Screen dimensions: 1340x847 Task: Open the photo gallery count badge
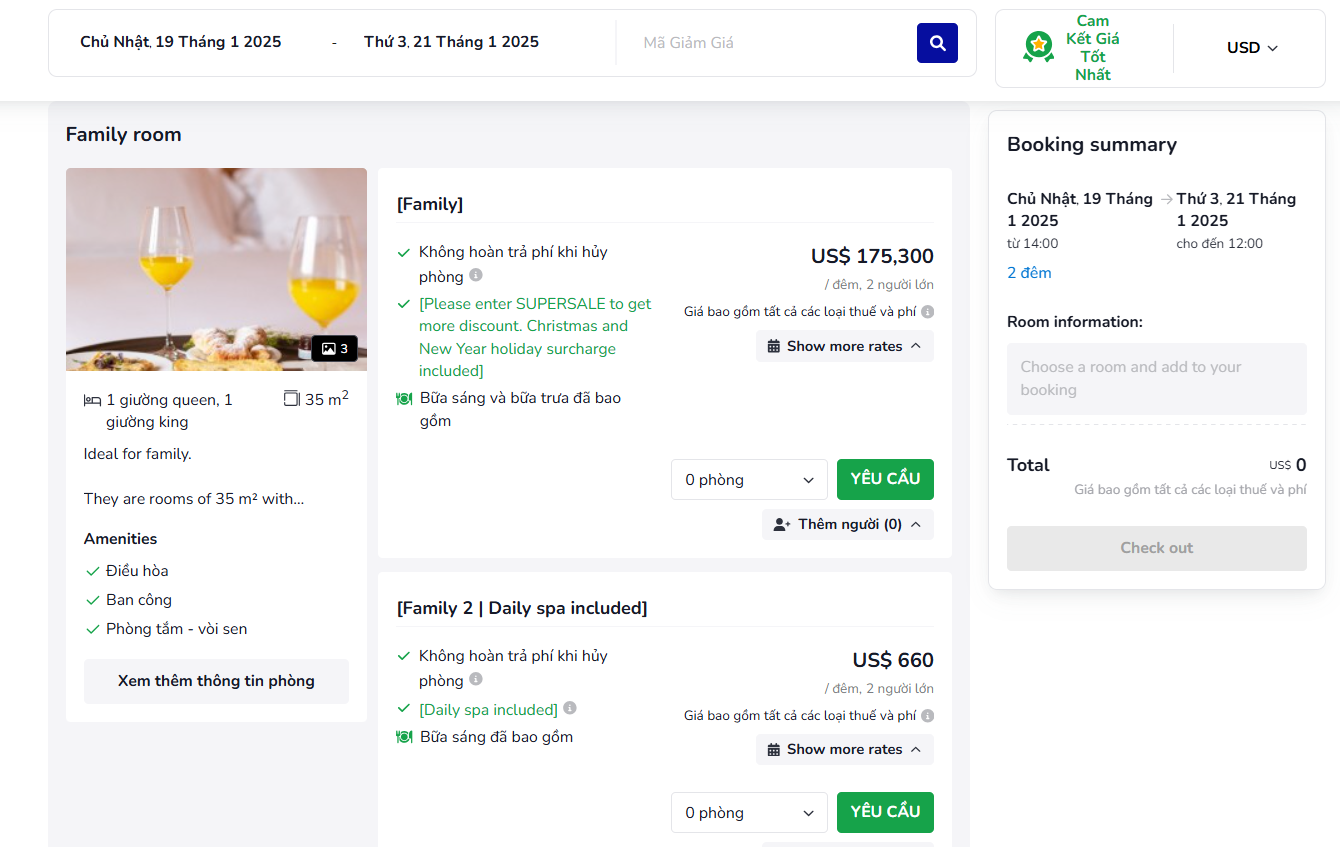coord(335,349)
